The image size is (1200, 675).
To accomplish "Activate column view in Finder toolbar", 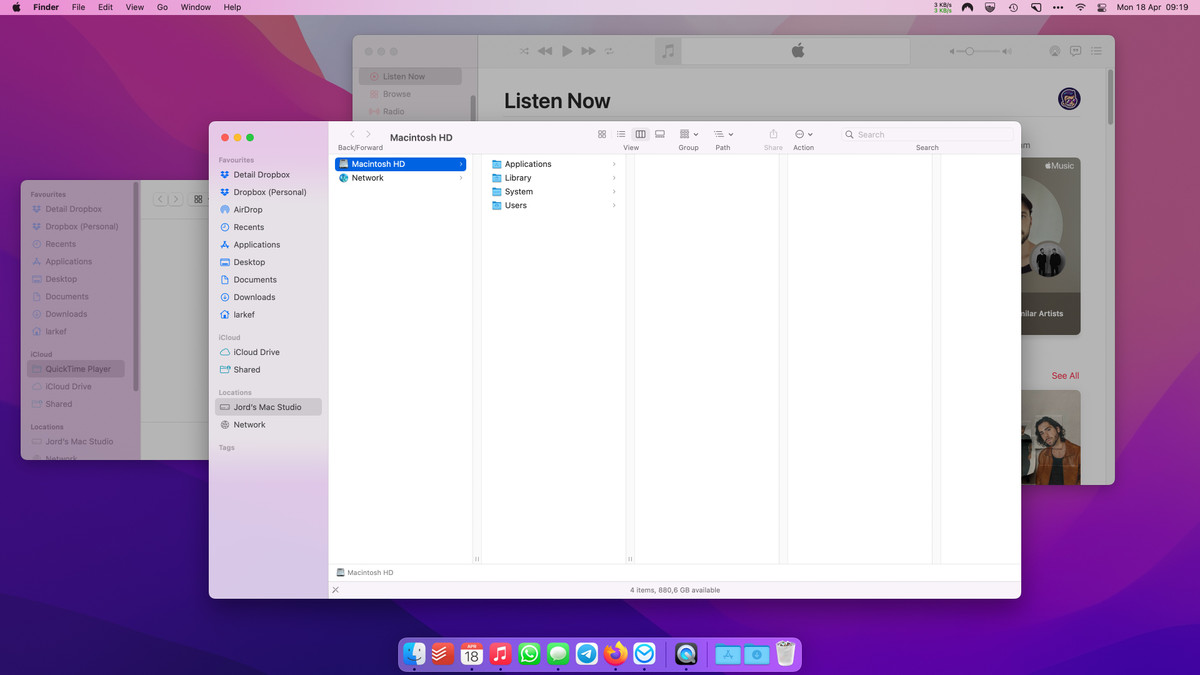I will [641, 134].
